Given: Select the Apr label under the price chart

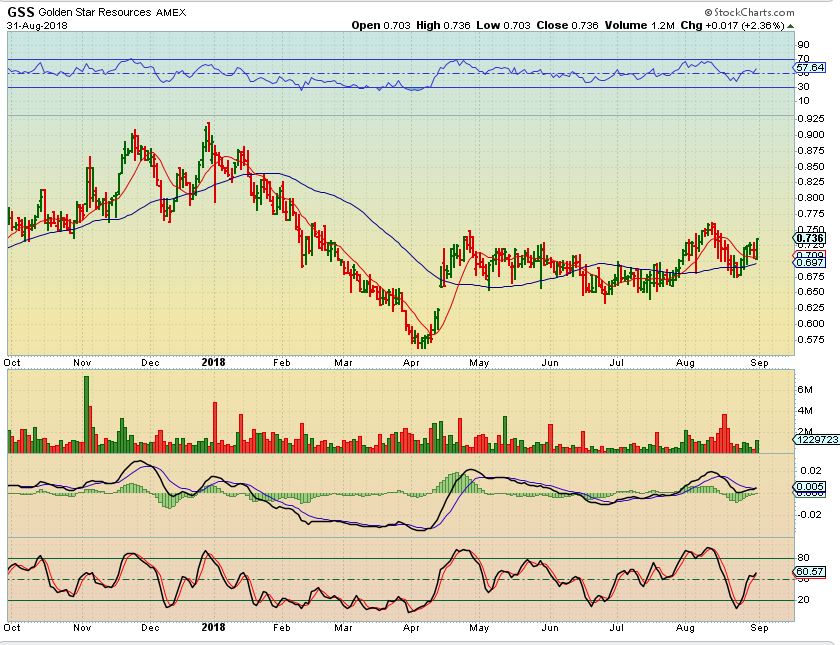Looking at the screenshot, I should coord(412,363).
